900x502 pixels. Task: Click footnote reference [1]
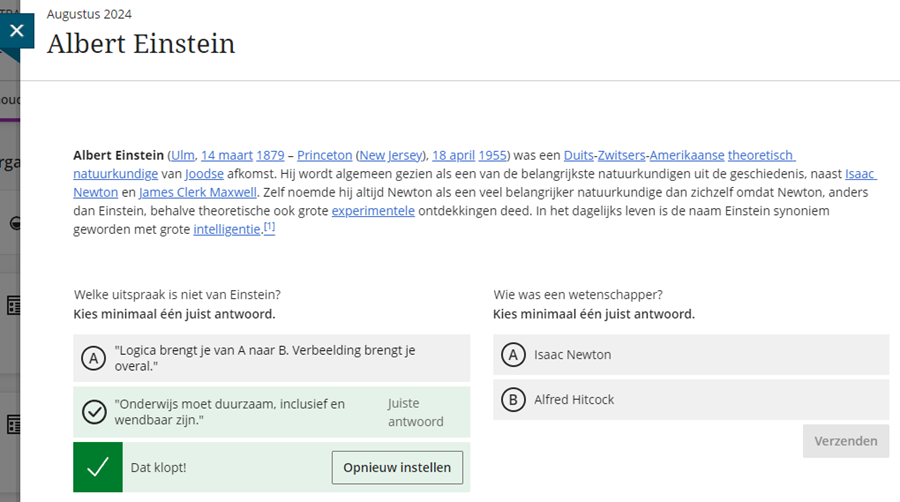[x=269, y=227]
